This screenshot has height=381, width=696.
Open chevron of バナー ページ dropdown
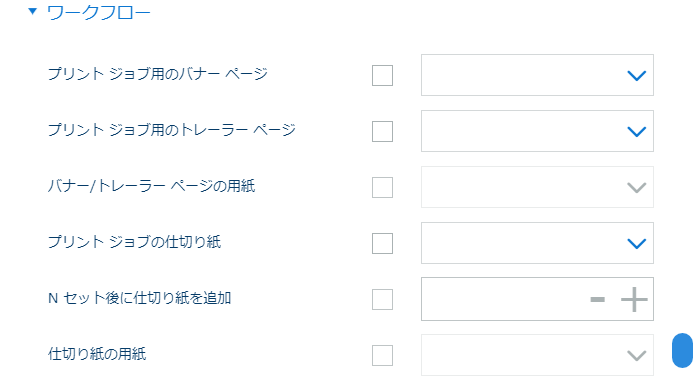[x=636, y=75]
